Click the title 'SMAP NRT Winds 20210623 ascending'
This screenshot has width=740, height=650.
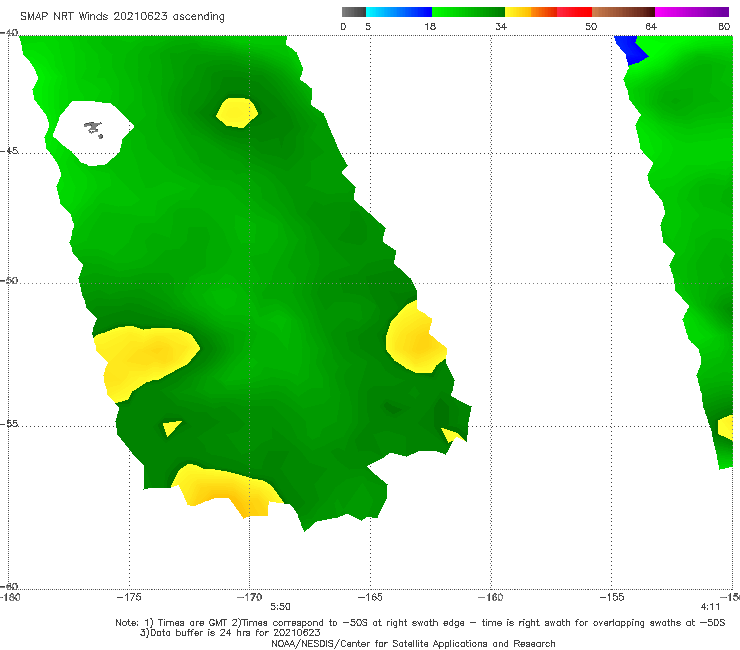(x=122, y=16)
